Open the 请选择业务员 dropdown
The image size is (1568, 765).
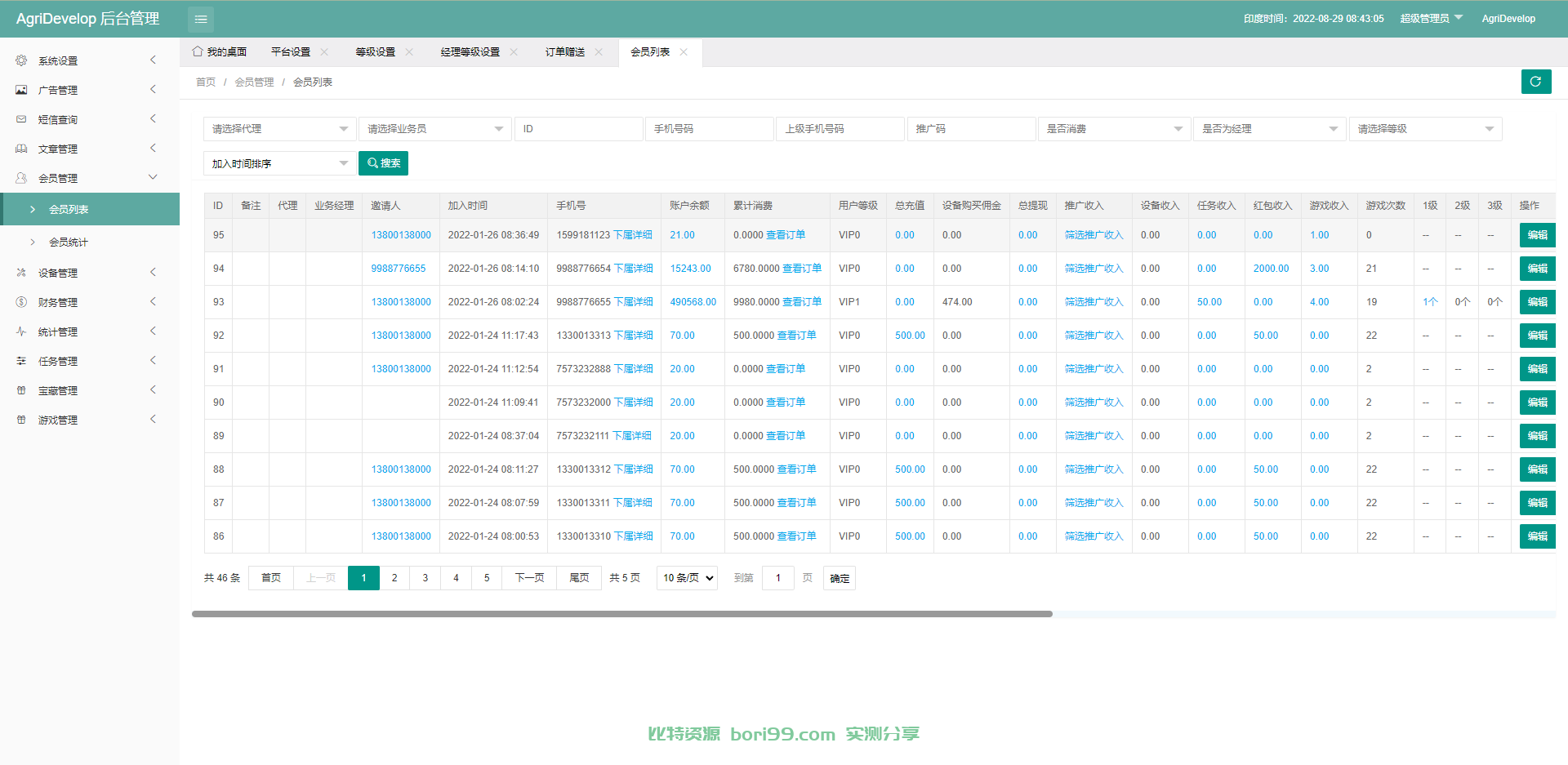(434, 129)
